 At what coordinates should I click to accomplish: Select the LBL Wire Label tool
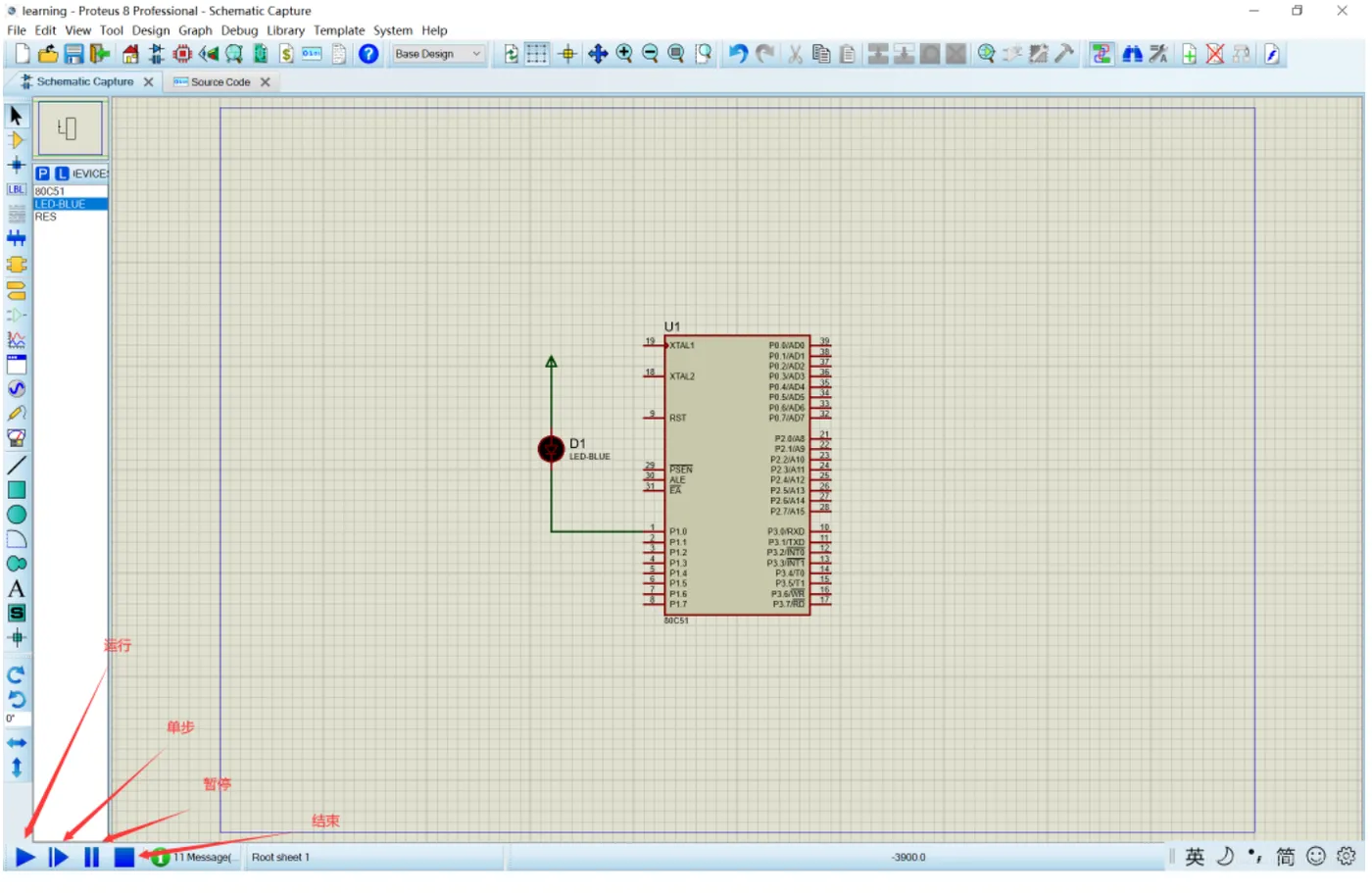coord(16,189)
